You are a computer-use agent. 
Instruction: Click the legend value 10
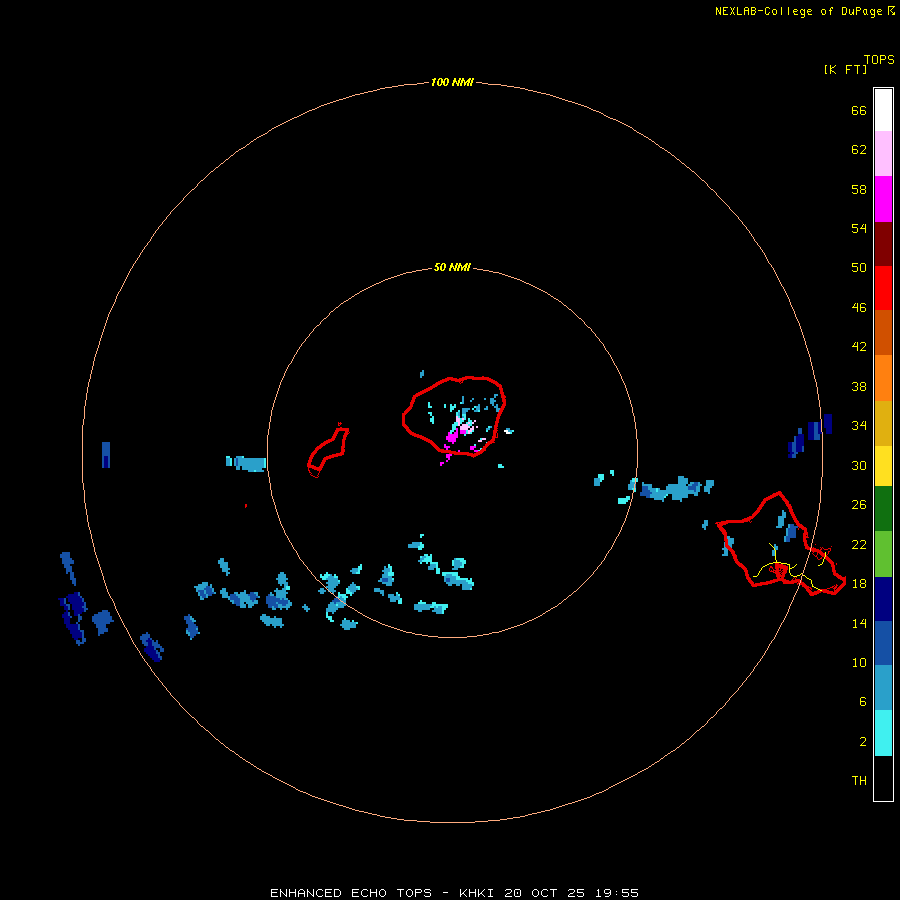point(859,662)
